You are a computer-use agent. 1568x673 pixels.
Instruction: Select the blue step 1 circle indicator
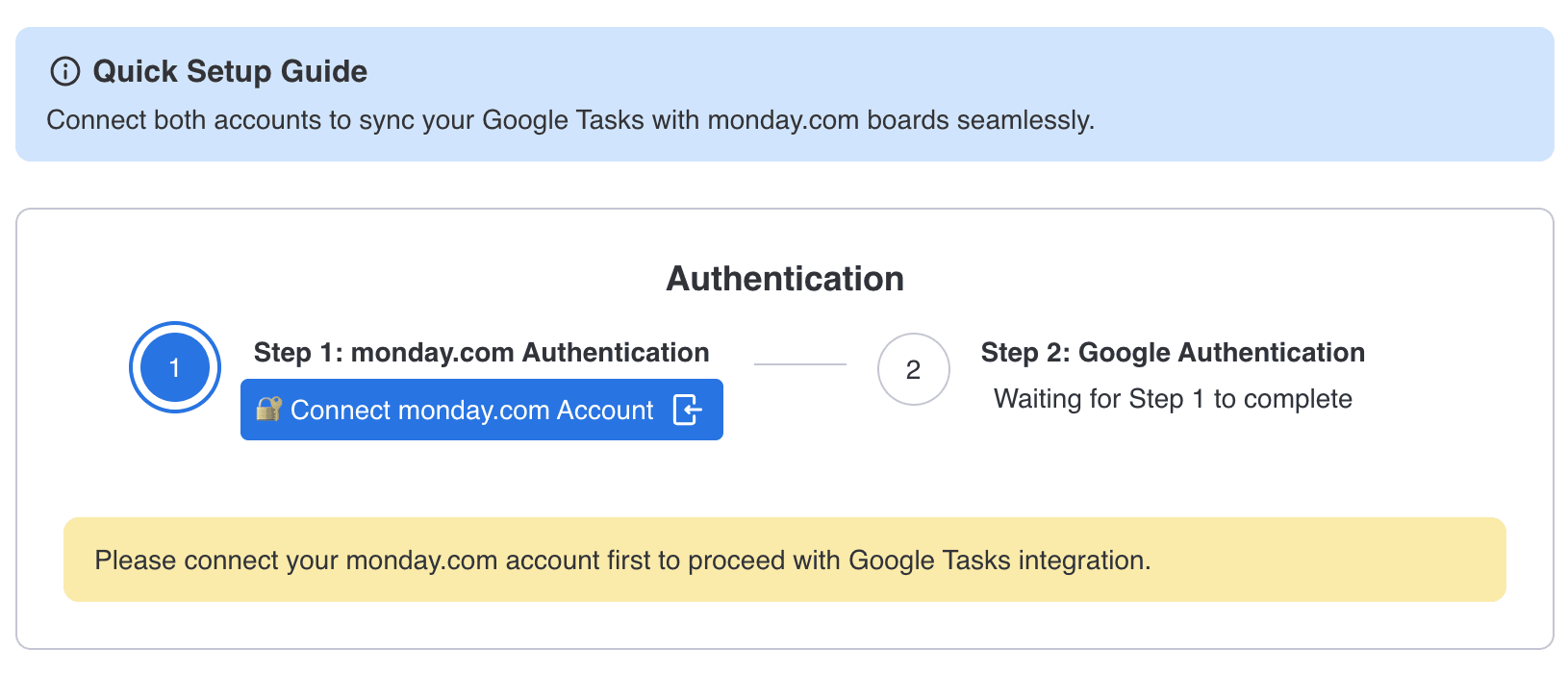tap(175, 367)
